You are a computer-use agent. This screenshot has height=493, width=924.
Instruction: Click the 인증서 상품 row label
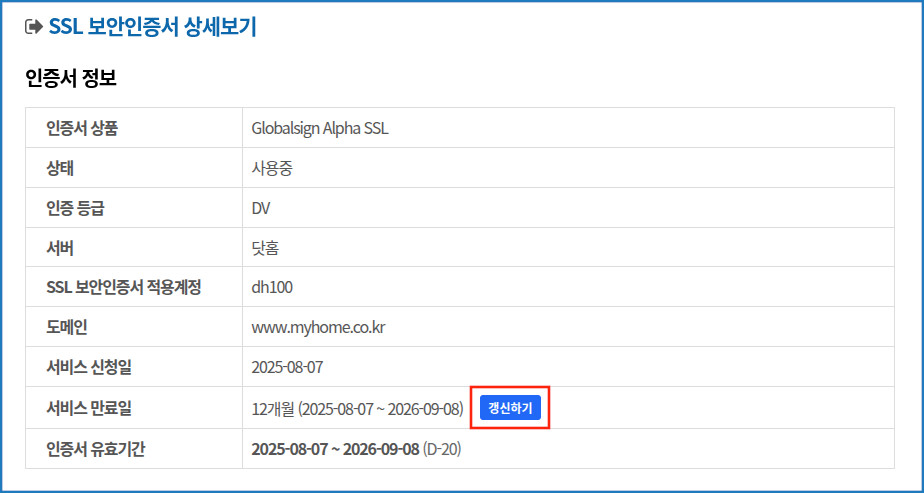82,128
